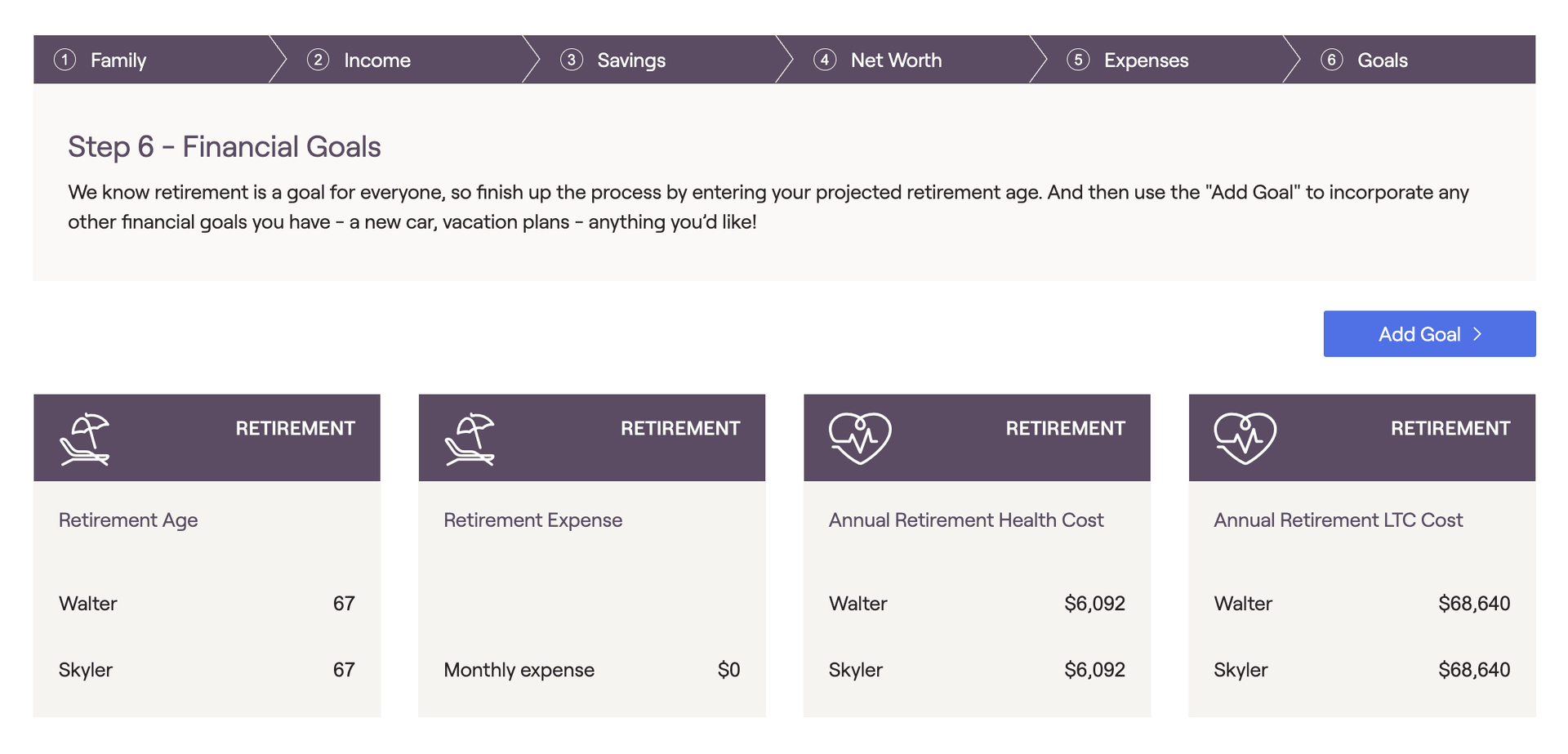Click heart pulse icon on Health Cost card
The width and height of the screenshot is (1568, 754).
[x=860, y=438]
